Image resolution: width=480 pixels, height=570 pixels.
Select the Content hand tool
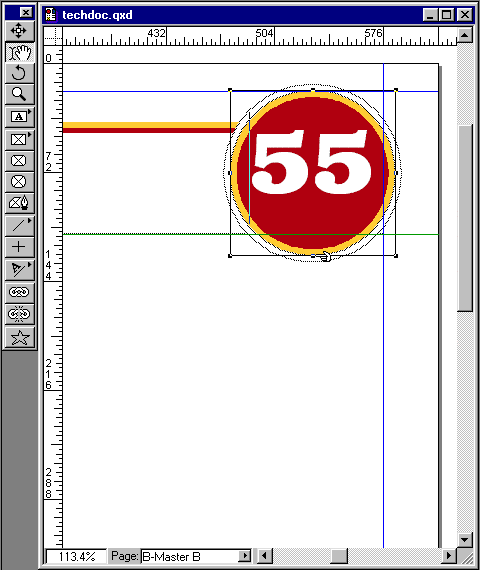point(20,52)
